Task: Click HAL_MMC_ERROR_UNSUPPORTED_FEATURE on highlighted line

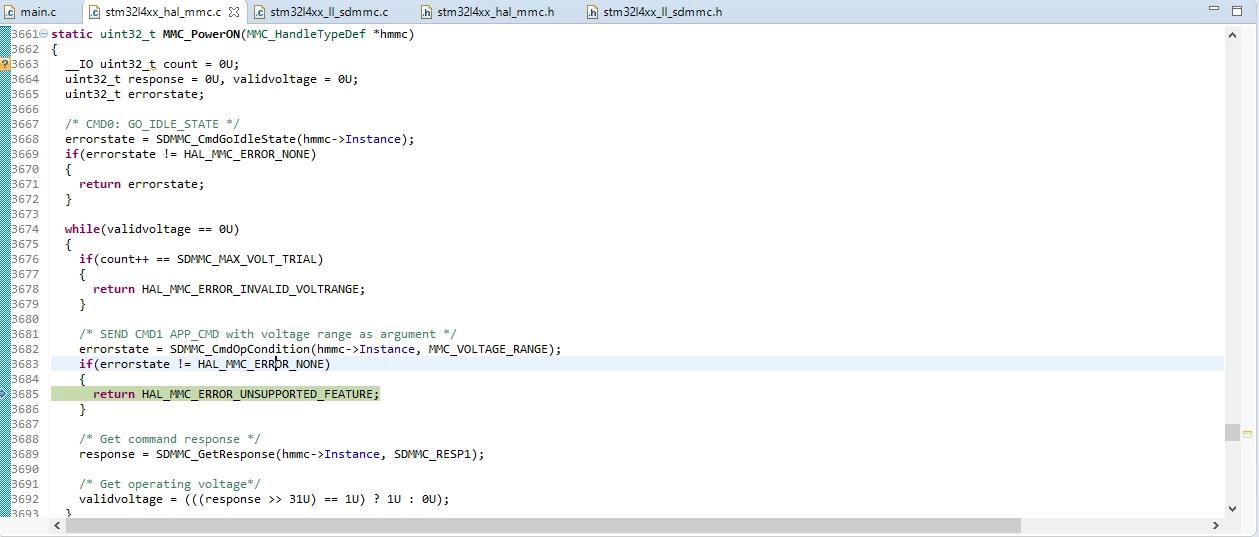Action: 258,394
